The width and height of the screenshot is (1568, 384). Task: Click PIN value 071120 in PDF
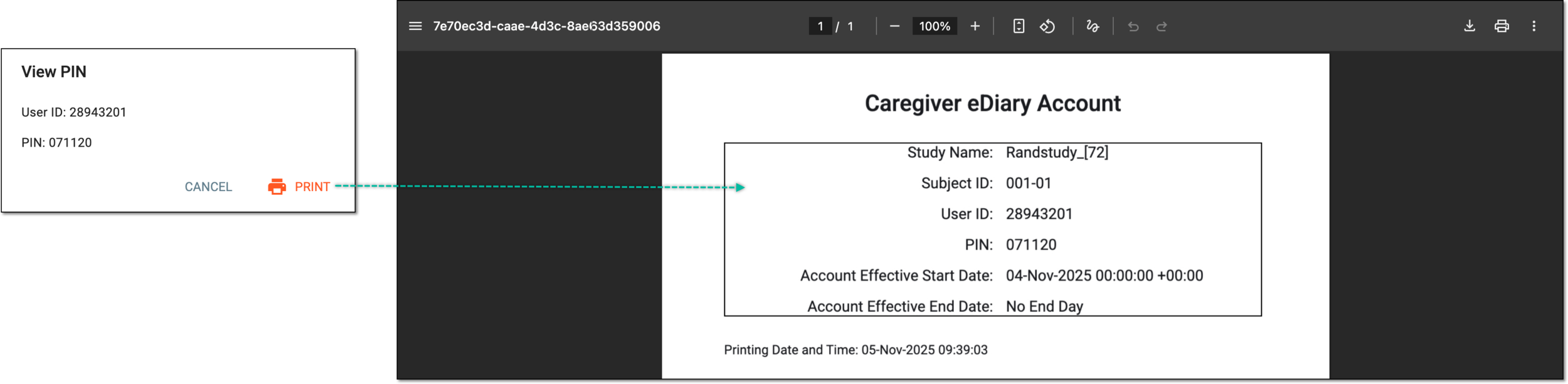(x=1031, y=245)
